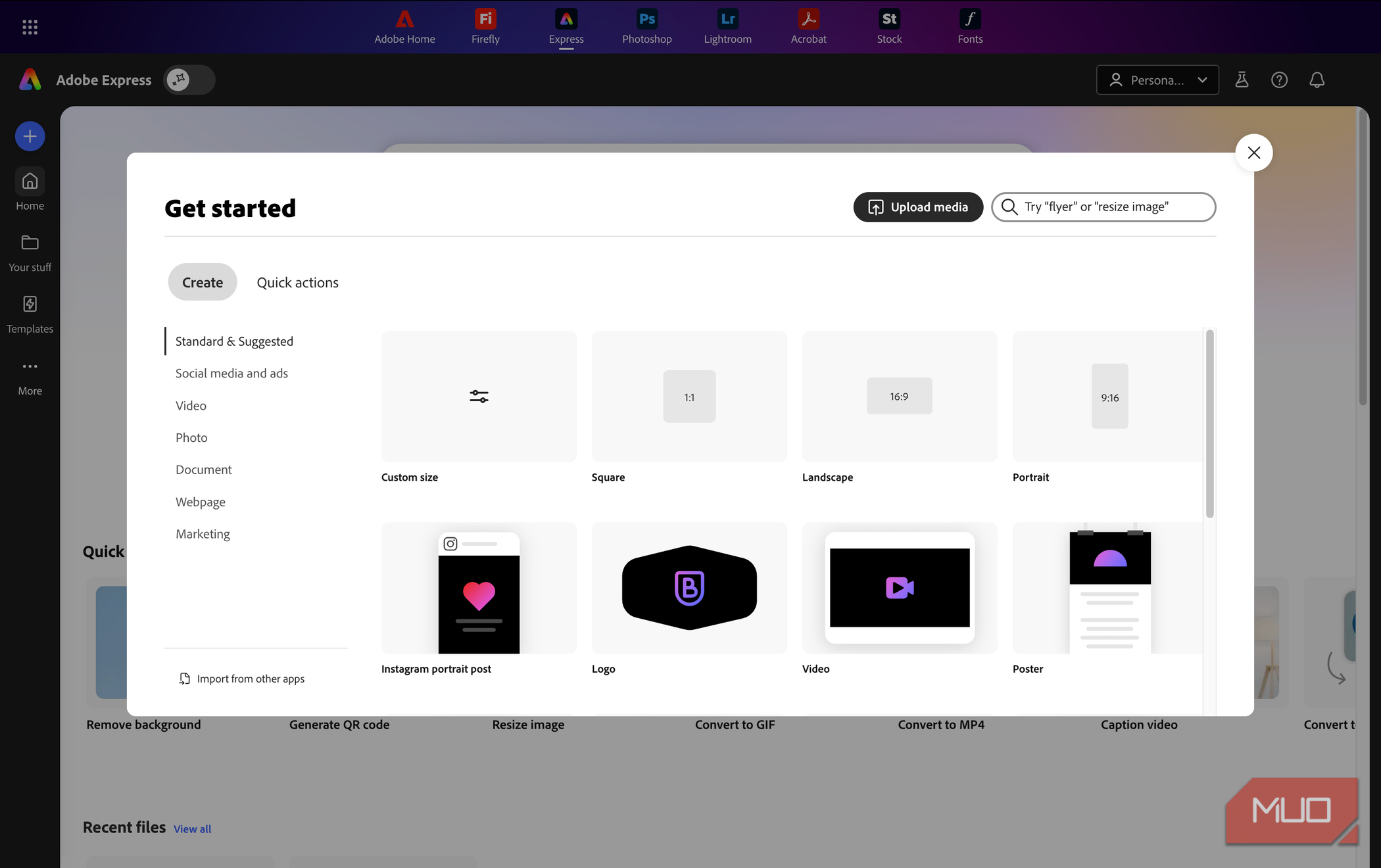The width and height of the screenshot is (1381, 868).
Task: Open Your stuff folder in sidebar
Action: point(30,253)
